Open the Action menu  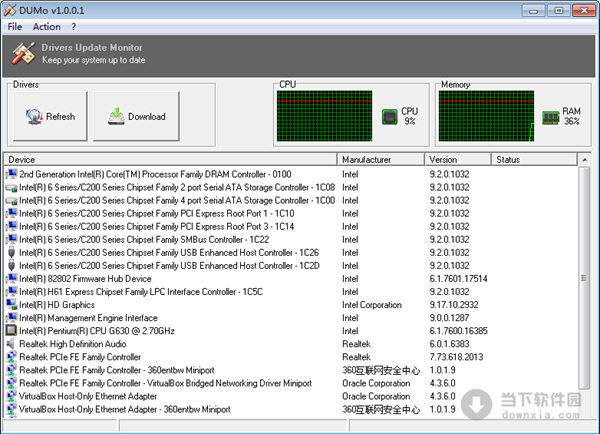[46, 27]
